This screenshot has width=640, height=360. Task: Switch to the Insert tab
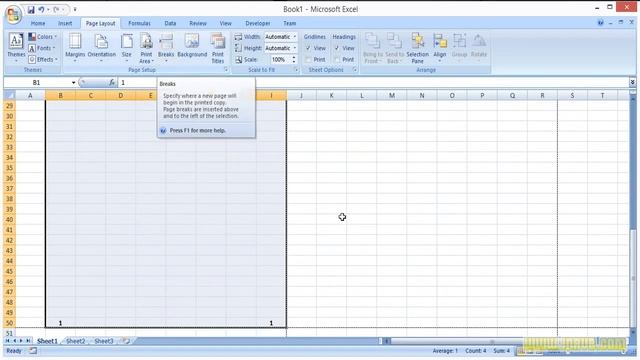pyautogui.click(x=65, y=23)
